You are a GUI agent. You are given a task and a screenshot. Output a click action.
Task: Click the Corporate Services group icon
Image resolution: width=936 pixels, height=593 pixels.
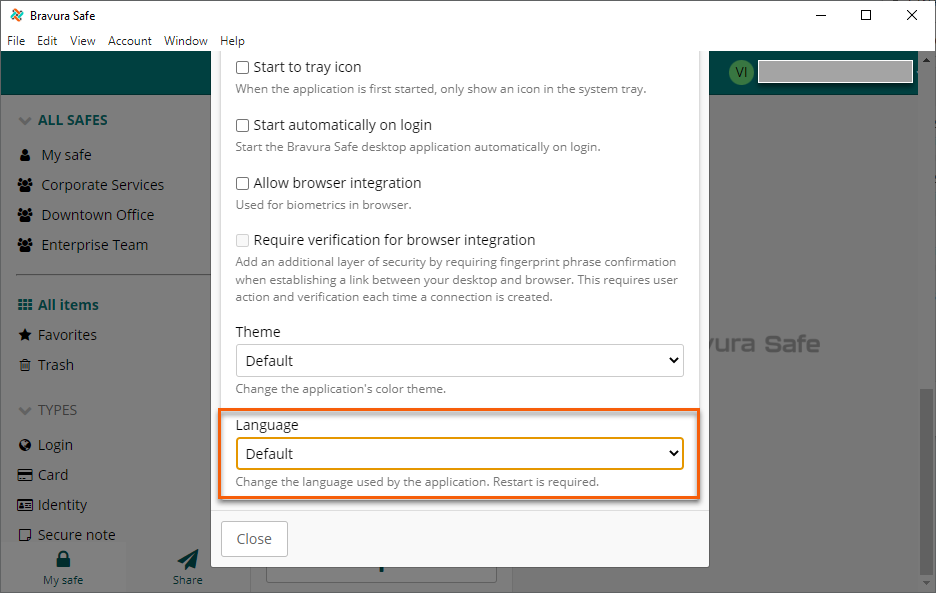(25, 185)
